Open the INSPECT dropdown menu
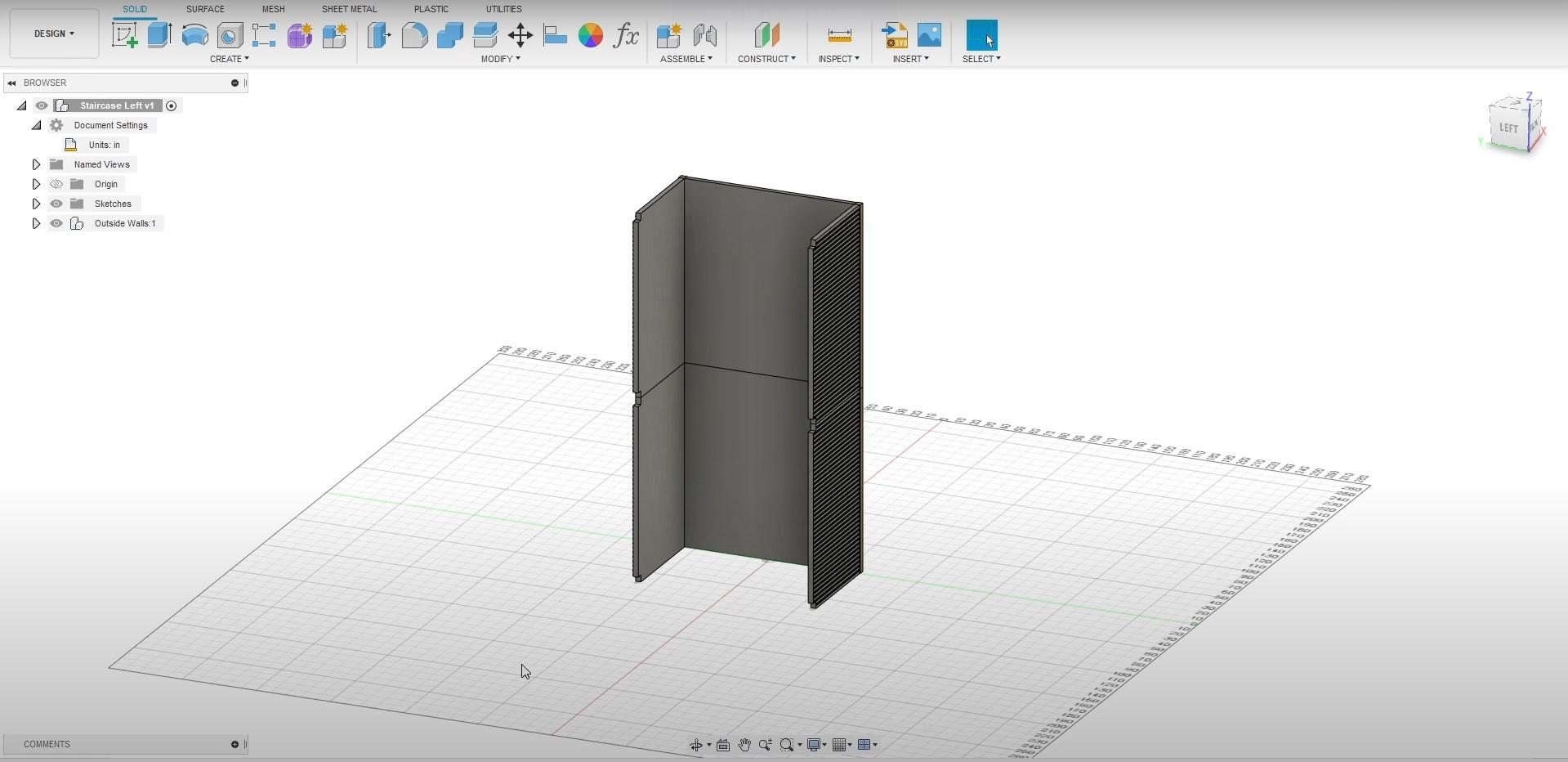The height and width of the screenshot is (762, 1568). 839,59
